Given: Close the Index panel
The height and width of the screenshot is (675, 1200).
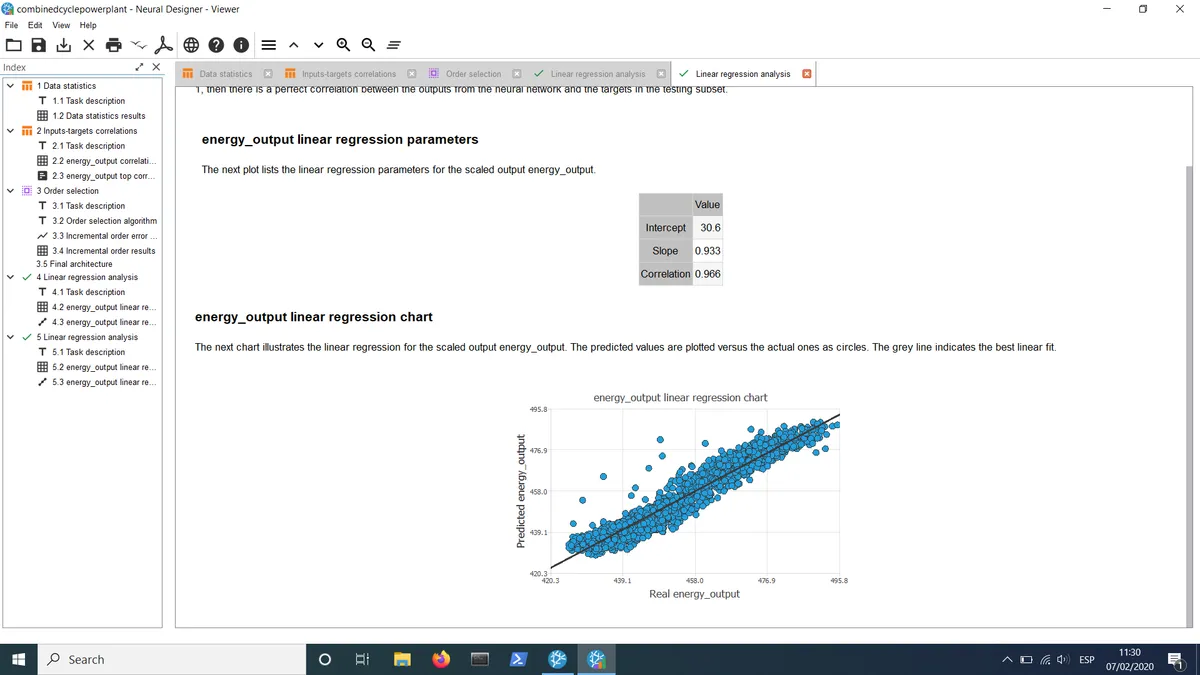Looking at the screenshot, I should click(156, 67).
